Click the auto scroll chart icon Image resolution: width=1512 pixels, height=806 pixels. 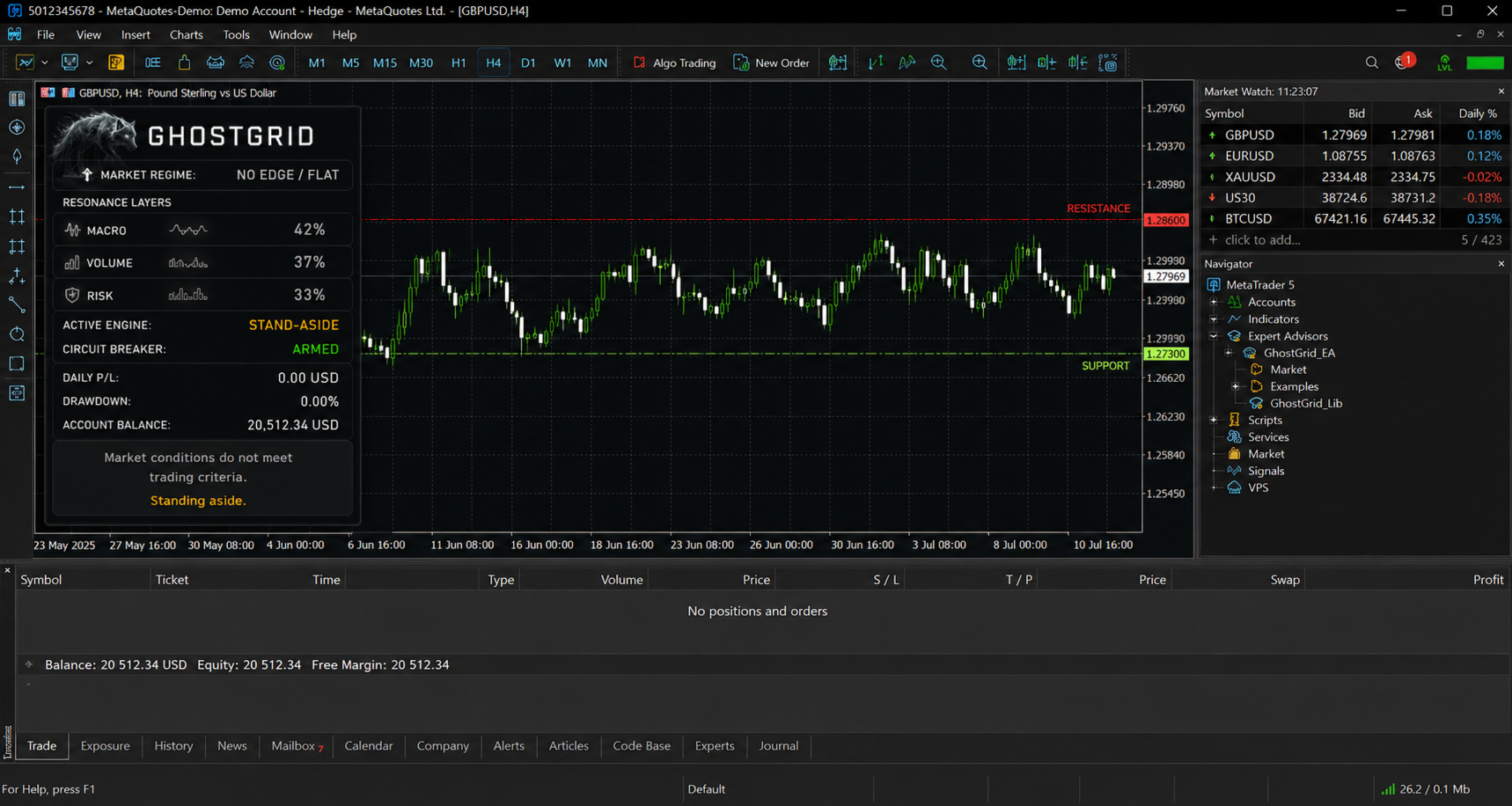point(1016,62)
